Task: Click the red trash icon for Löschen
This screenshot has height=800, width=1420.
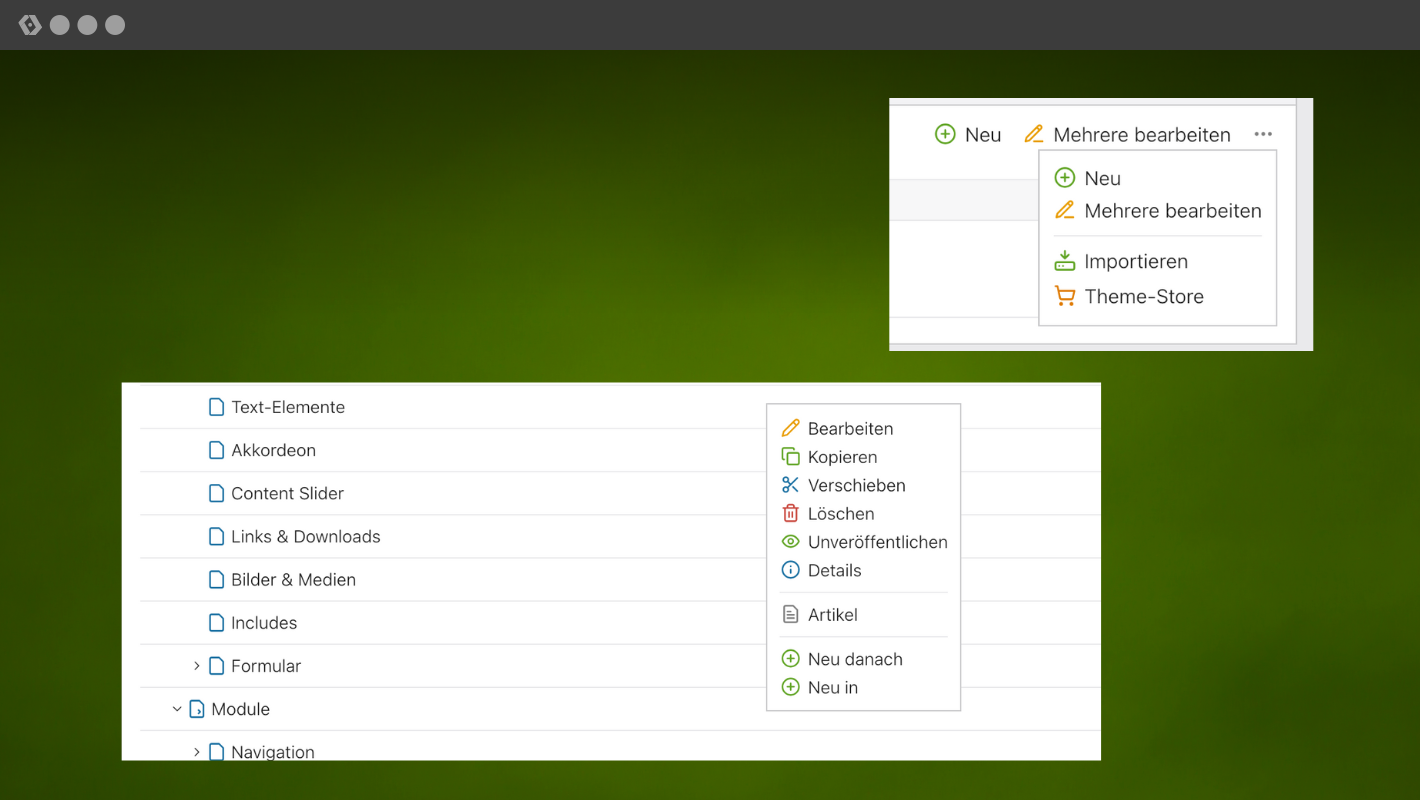Action: click(x=790, y=514)
